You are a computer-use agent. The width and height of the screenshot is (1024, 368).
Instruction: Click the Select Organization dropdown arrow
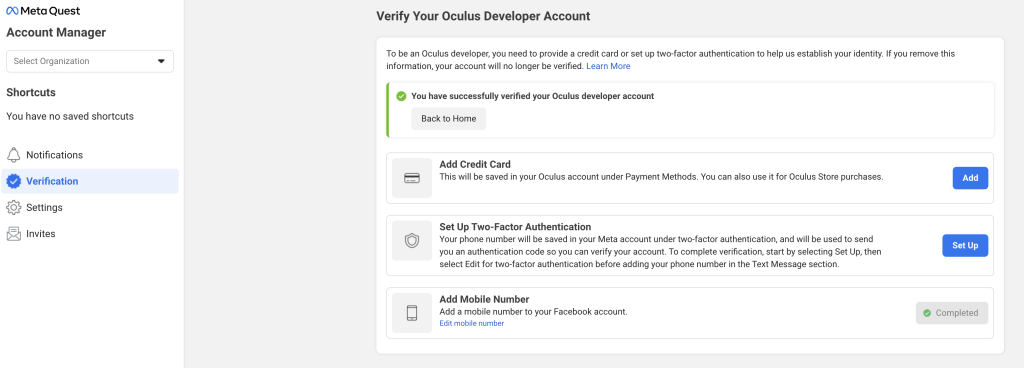tap(161, 61)
